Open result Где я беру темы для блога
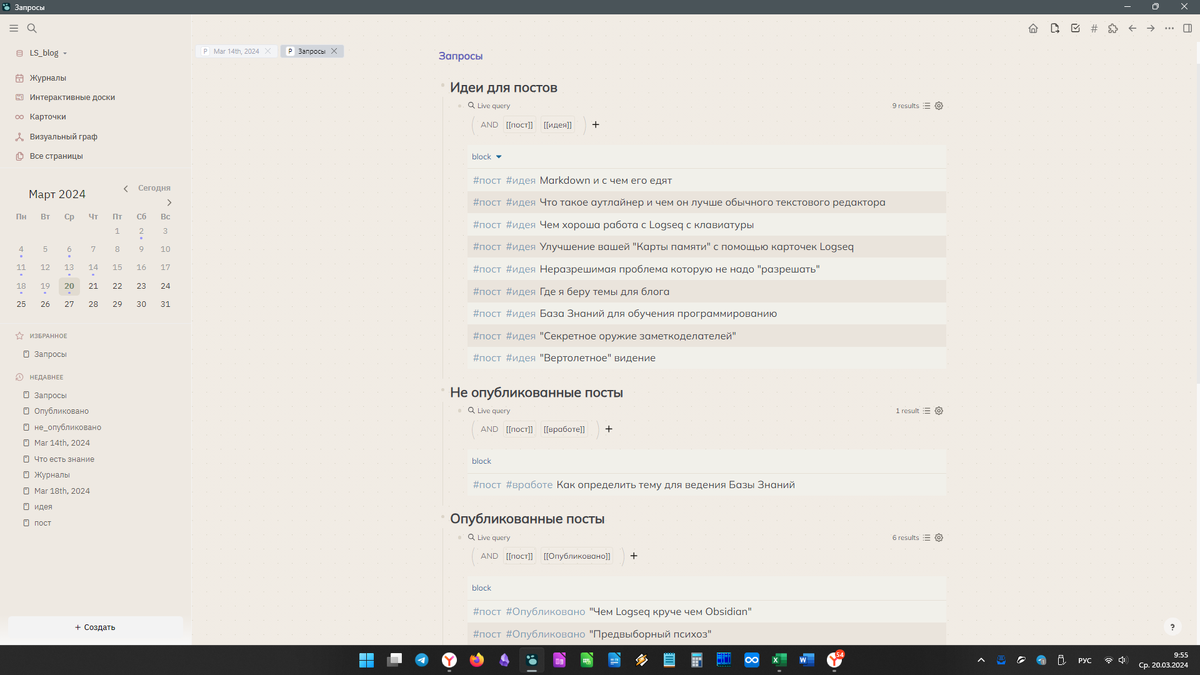This screenshot has width=1200, height=675. click(x=605, y=292)
